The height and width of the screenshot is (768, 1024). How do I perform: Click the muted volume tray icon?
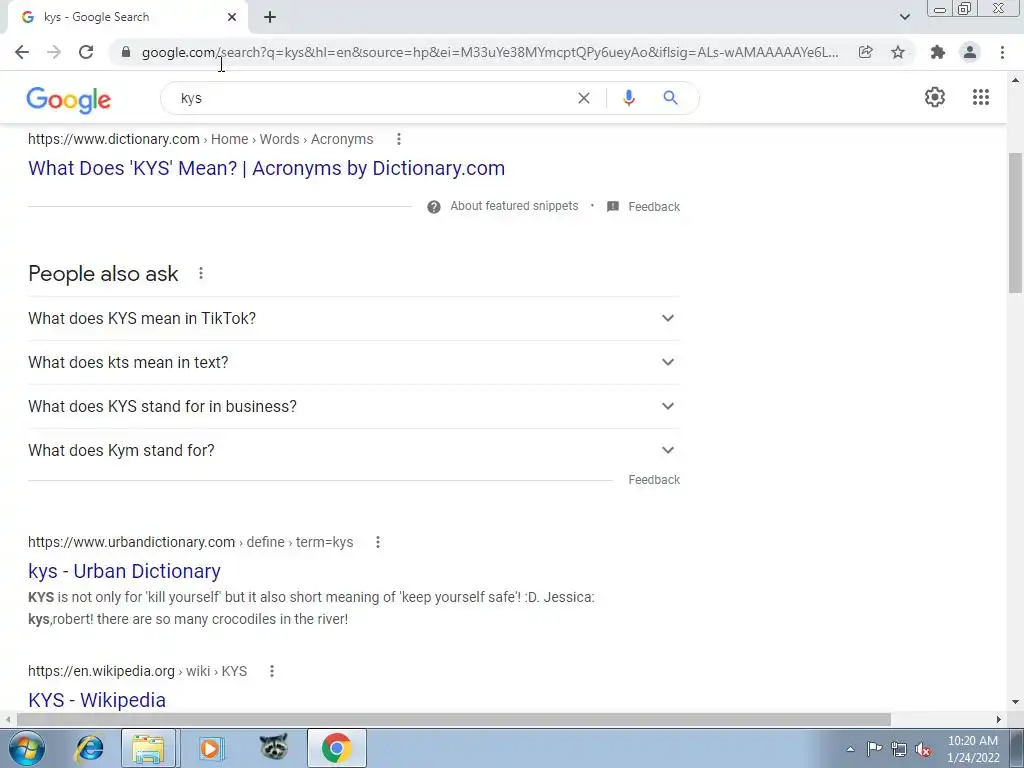click(x=923, y=749)
